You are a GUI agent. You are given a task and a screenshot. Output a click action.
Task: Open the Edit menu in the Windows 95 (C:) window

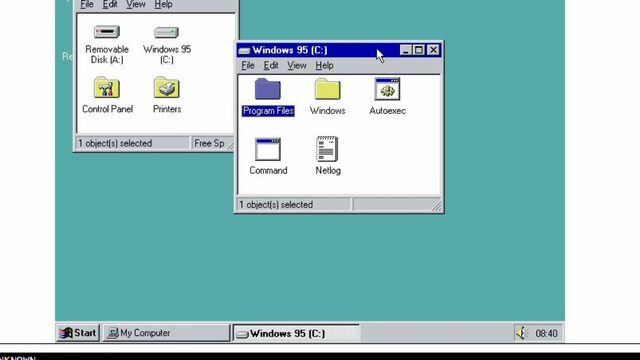pyautogui.click(x=271, y=65)
